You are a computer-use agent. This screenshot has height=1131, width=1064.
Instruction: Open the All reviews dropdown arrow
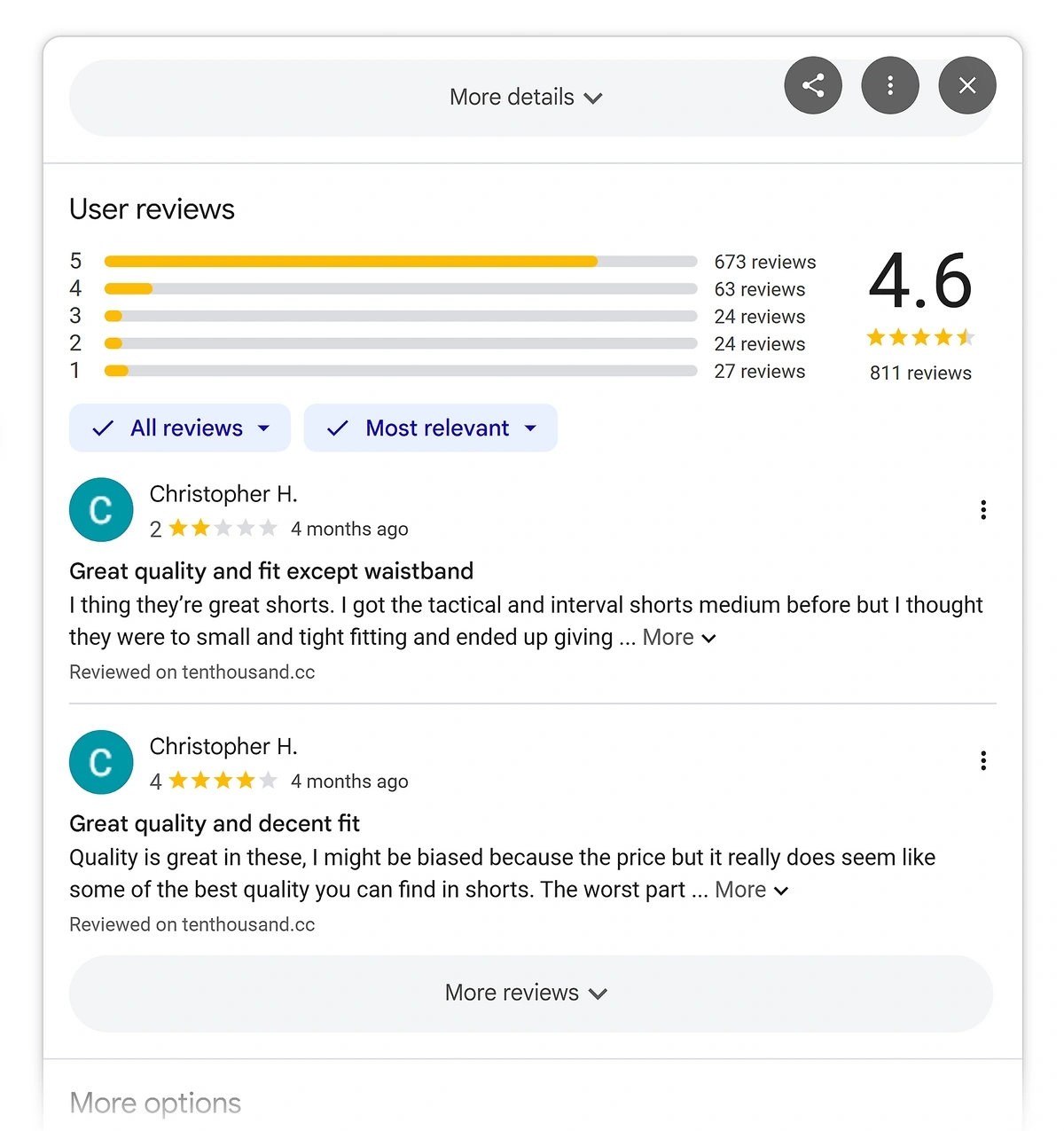click(x=263, y=428)
